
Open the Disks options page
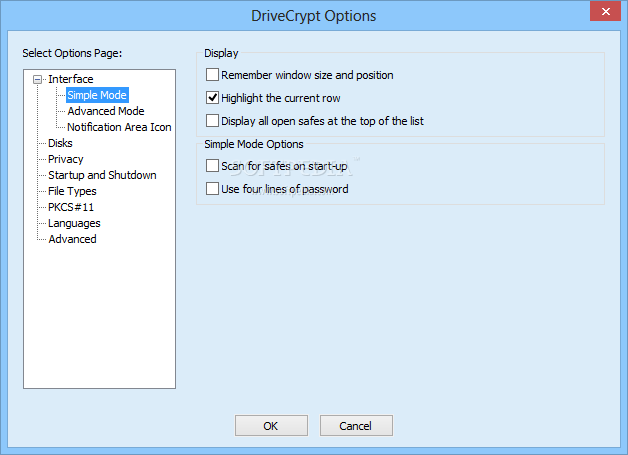60,143
